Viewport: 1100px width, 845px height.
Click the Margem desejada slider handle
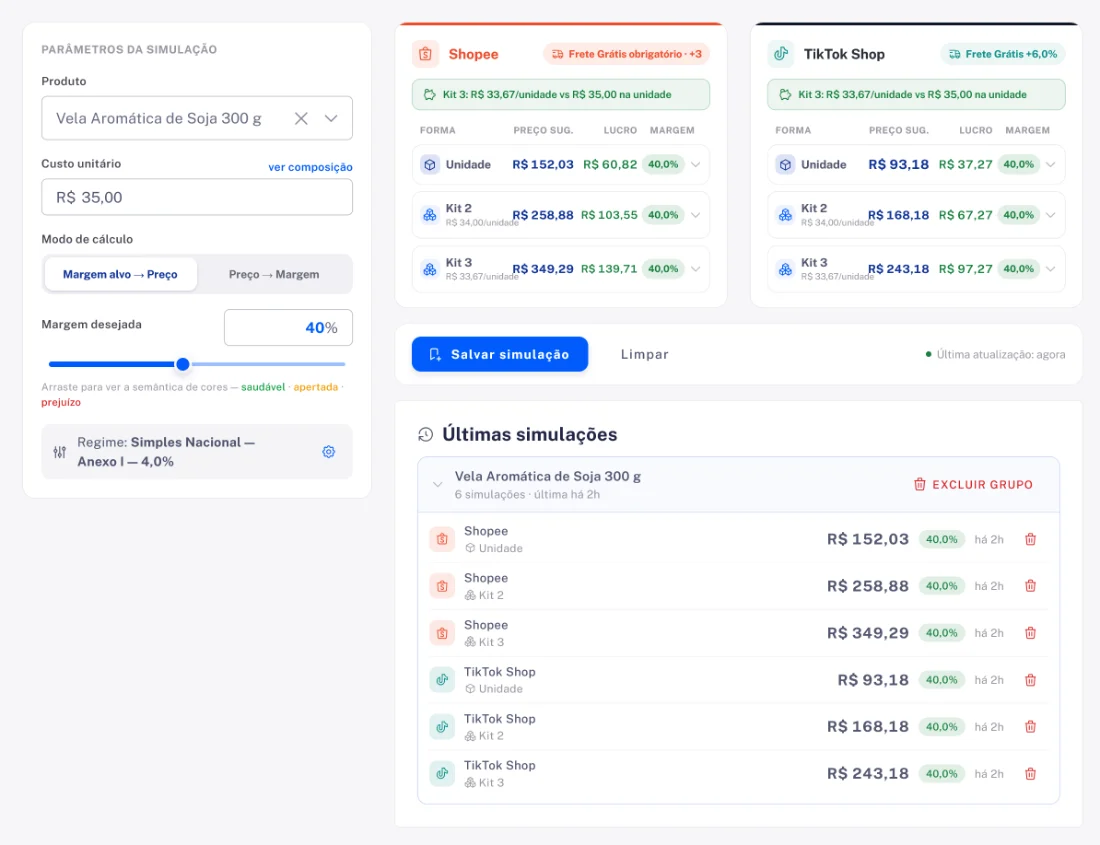183,364
